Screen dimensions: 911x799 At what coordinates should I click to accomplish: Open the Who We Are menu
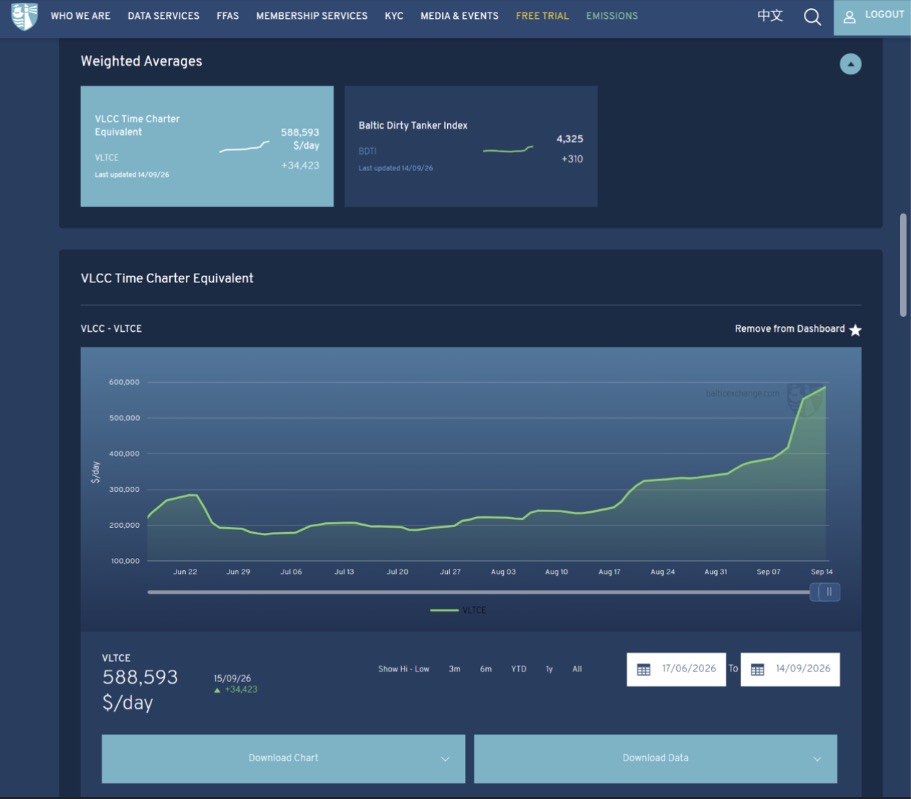tap(80, 16)
